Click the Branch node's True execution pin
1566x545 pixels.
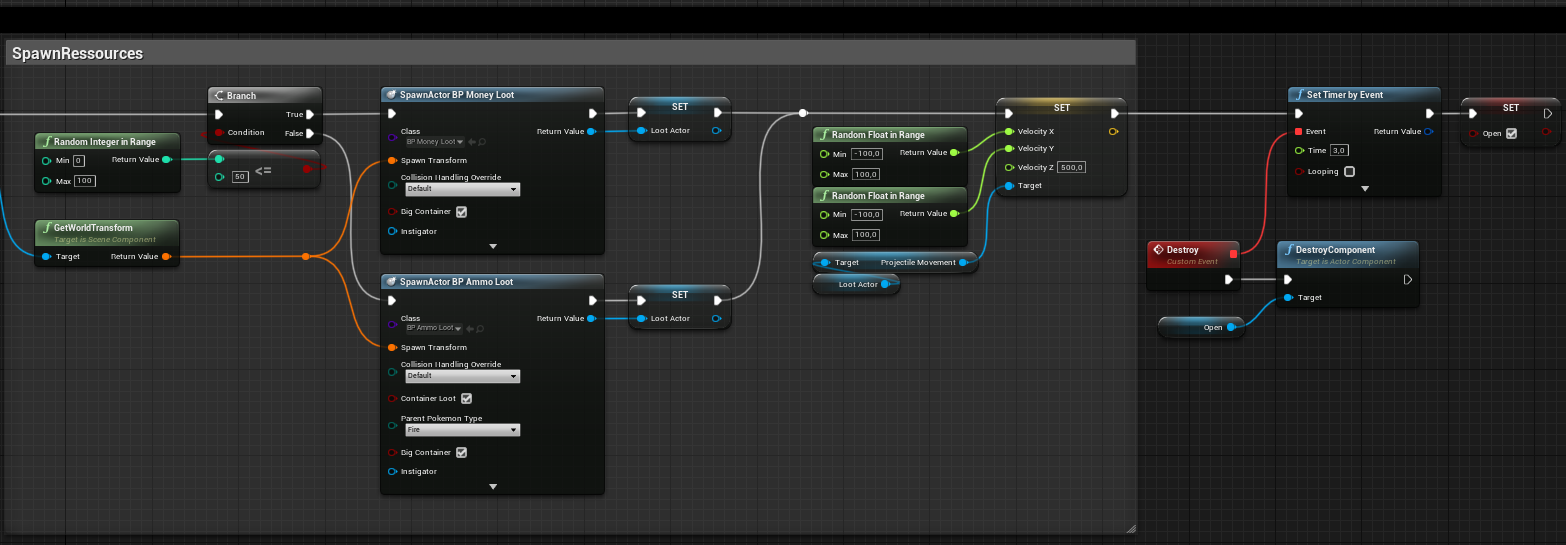click(310, 114)
